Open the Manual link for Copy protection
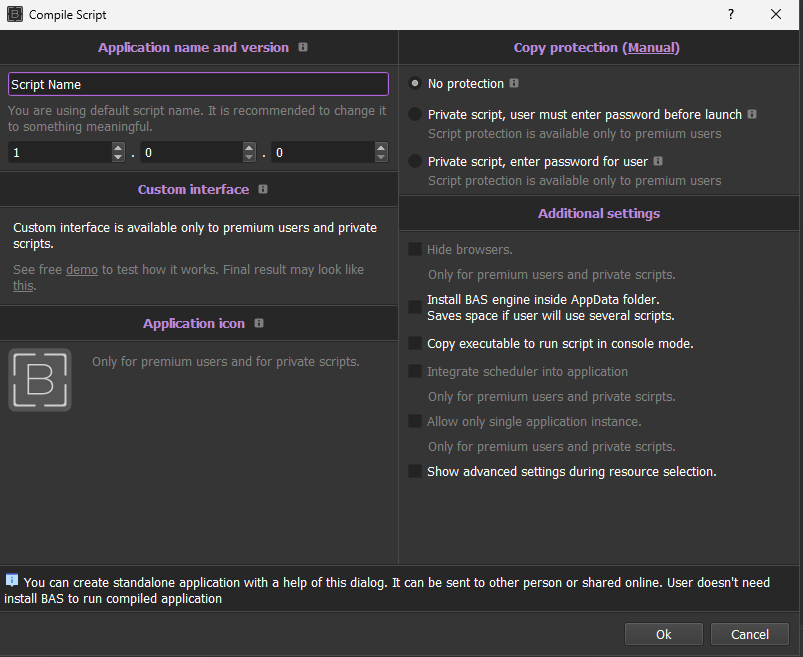Viewport: 803px width, 657px height. 652,47
